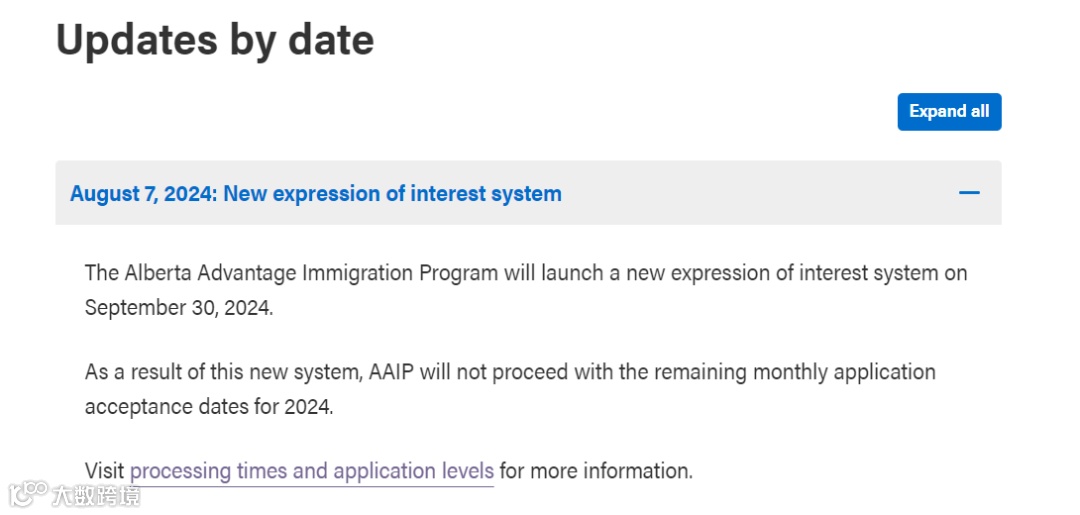
Task: Click 'application levels' portion of the purple link
Action: tap(414, 472)
